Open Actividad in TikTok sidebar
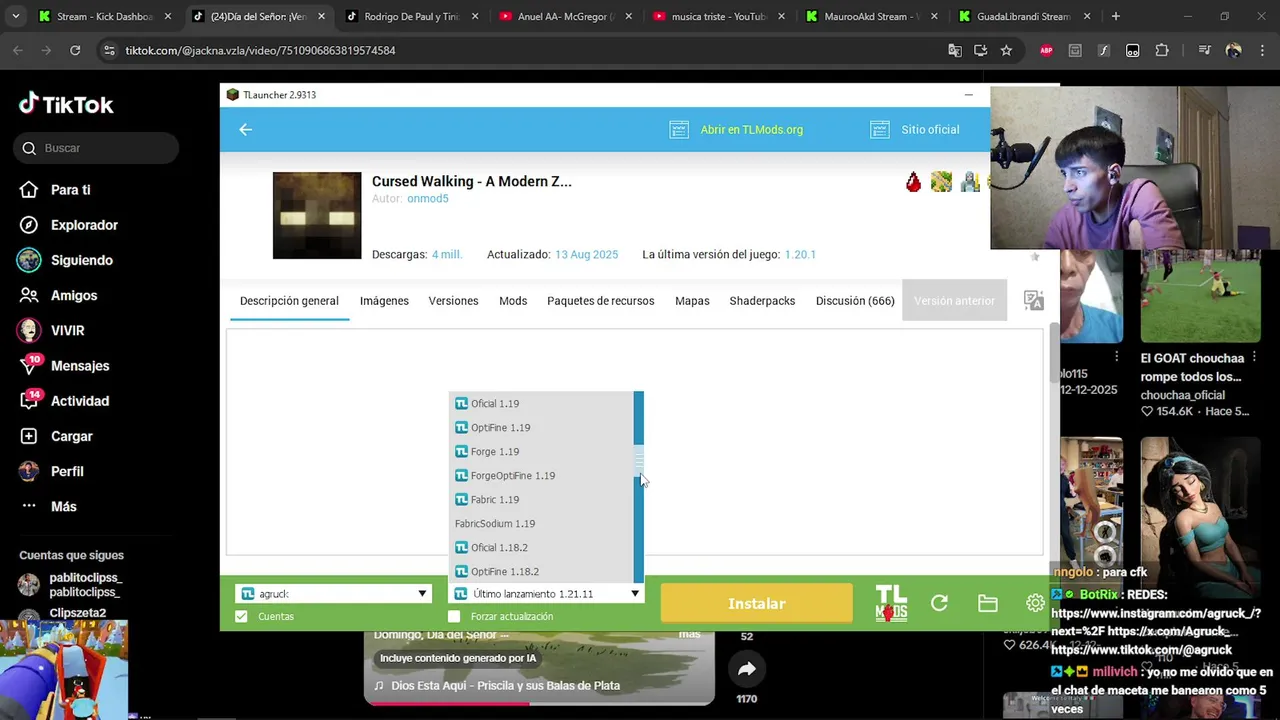1280x720 pixels. click(79, 401)
